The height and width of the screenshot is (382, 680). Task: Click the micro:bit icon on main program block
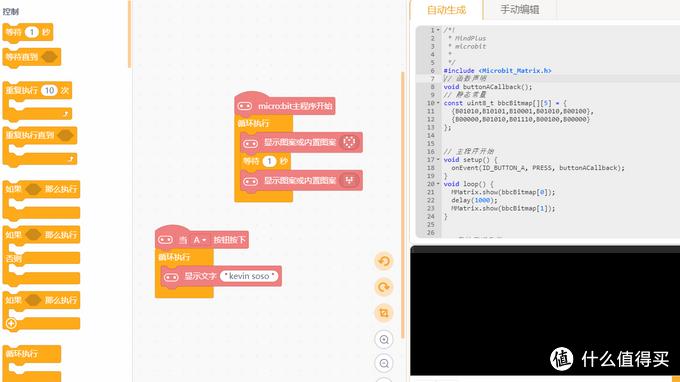click(245, 106)
